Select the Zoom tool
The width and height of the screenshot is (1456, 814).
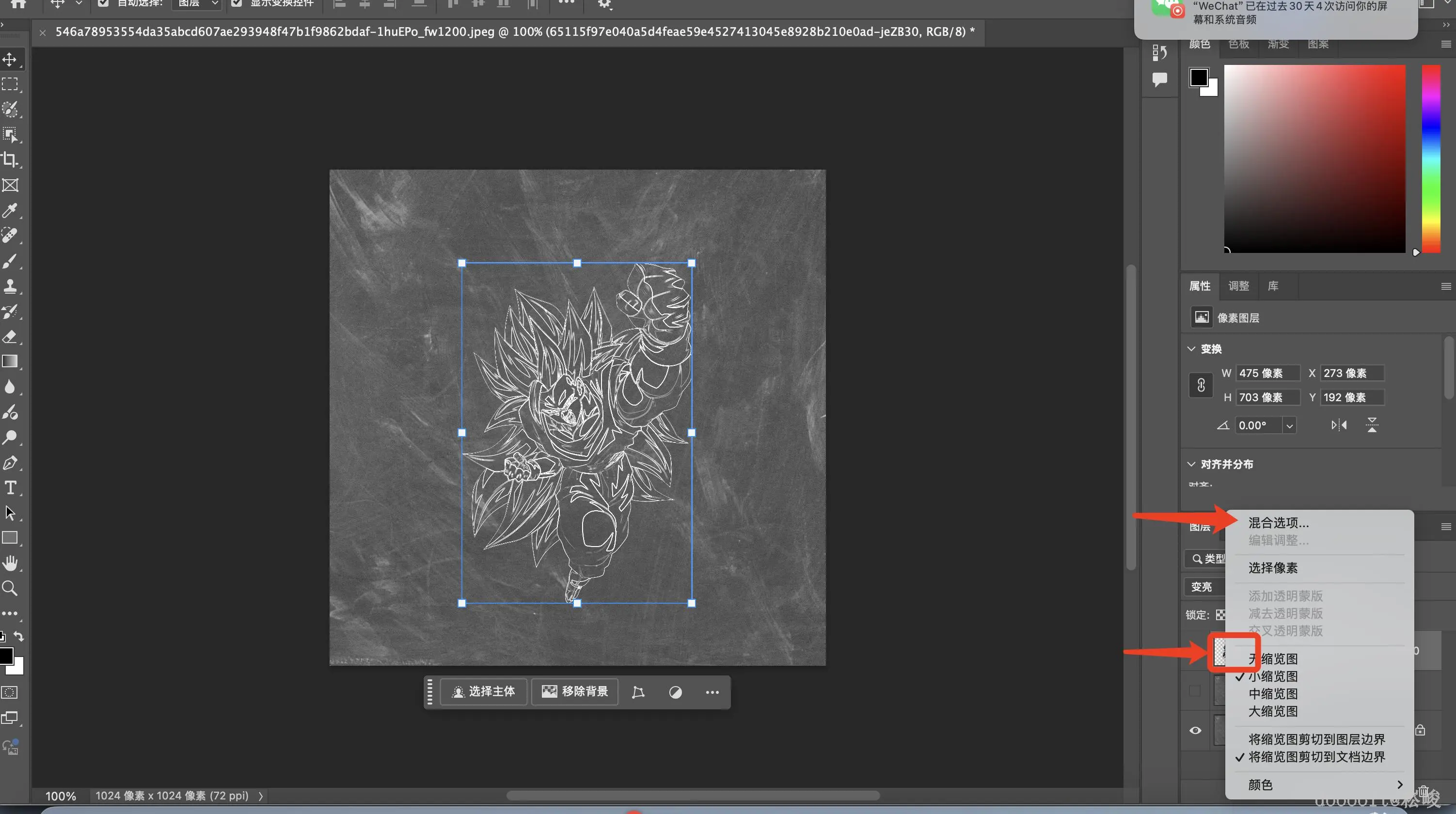pos(10,588)
